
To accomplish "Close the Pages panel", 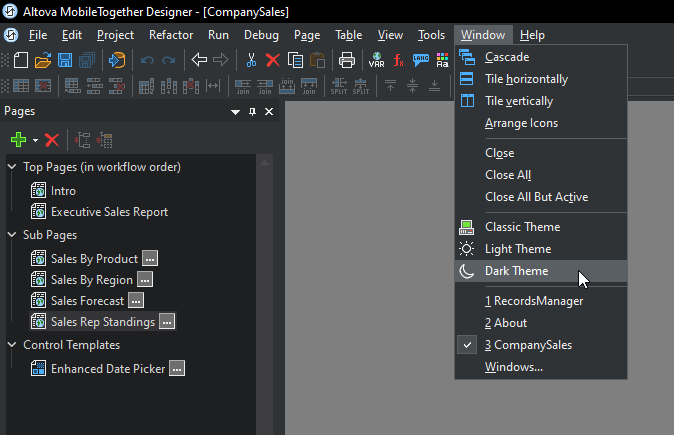I will pyautogui.click(x=269, y=112).
